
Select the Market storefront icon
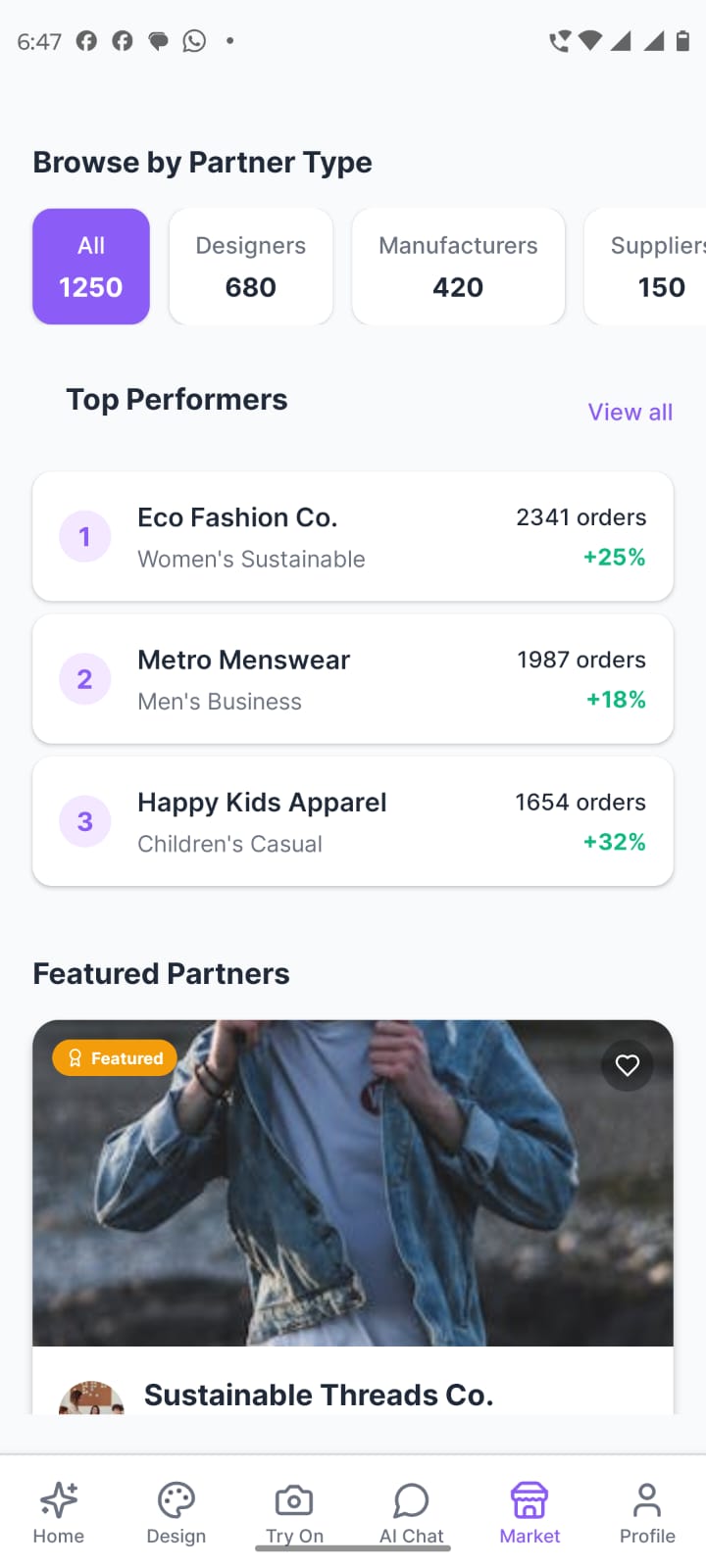pyautogui.click(x=529, y=1500)
